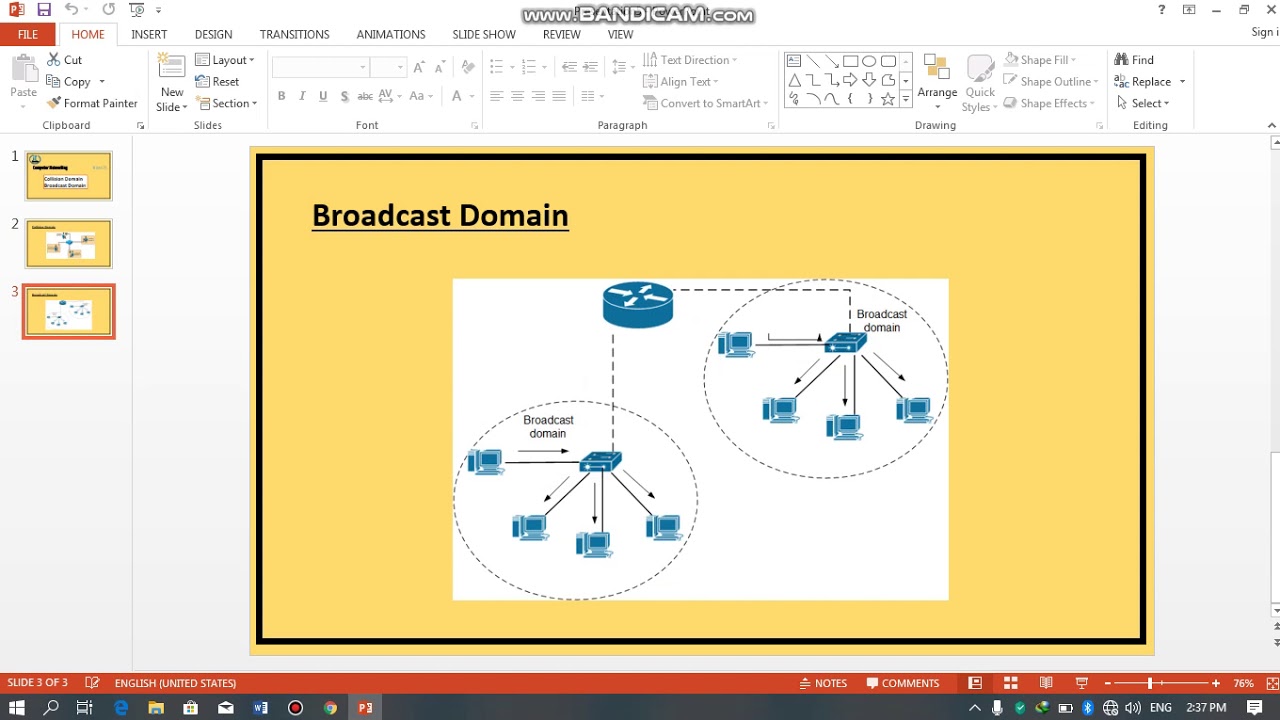
Task: Switch to Slide Sorter view
Action: click(x=1011, y=683)
